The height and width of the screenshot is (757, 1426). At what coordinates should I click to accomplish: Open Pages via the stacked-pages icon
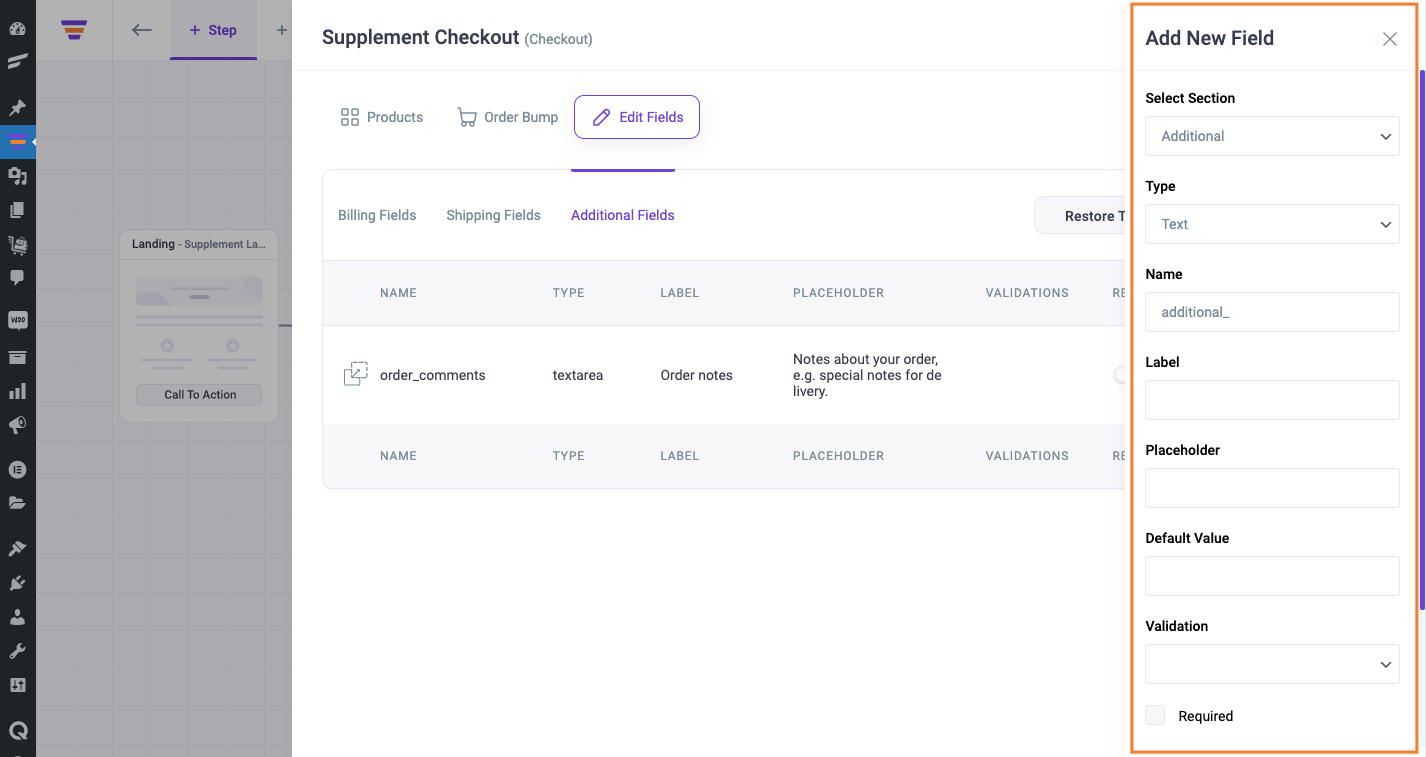tap(17, 210)
